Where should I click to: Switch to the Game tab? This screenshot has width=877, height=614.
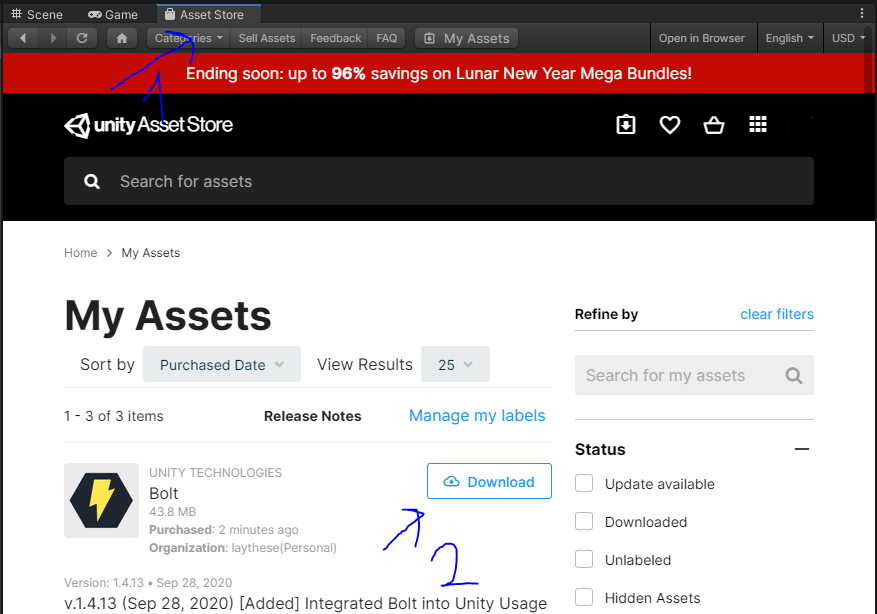click(114, 15)
